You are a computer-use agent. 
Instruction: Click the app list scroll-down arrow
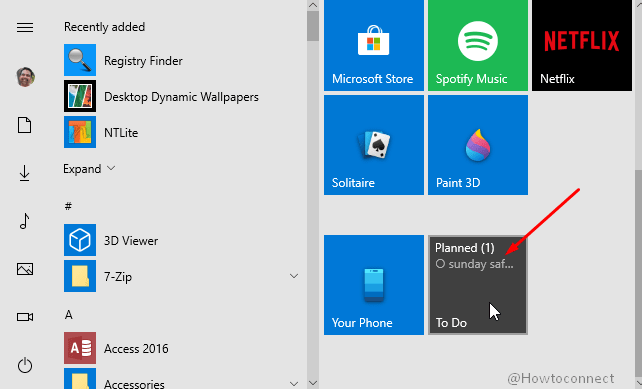coord(313,383)
